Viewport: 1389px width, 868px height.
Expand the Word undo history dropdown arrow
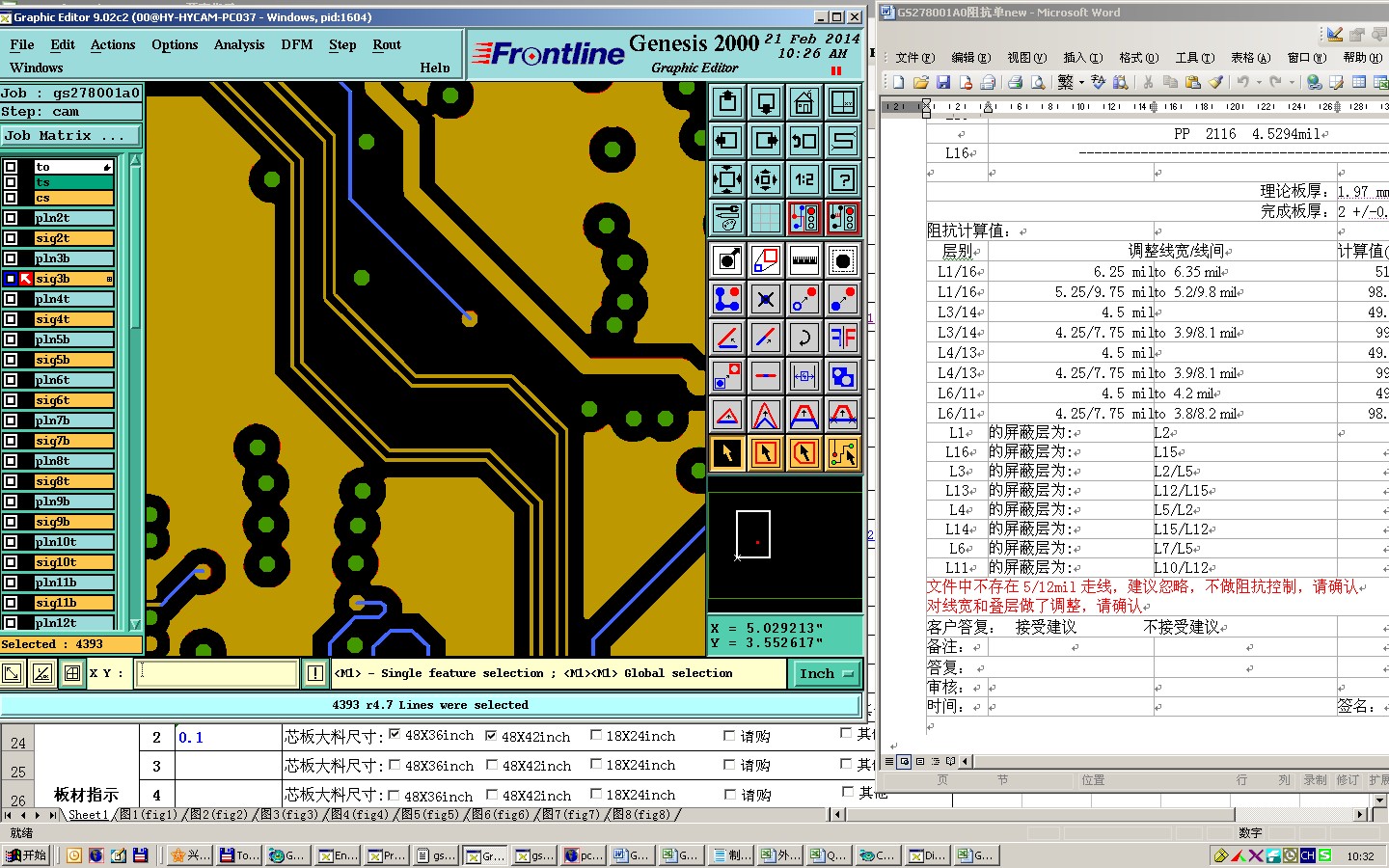click(x=1259, y=82)
